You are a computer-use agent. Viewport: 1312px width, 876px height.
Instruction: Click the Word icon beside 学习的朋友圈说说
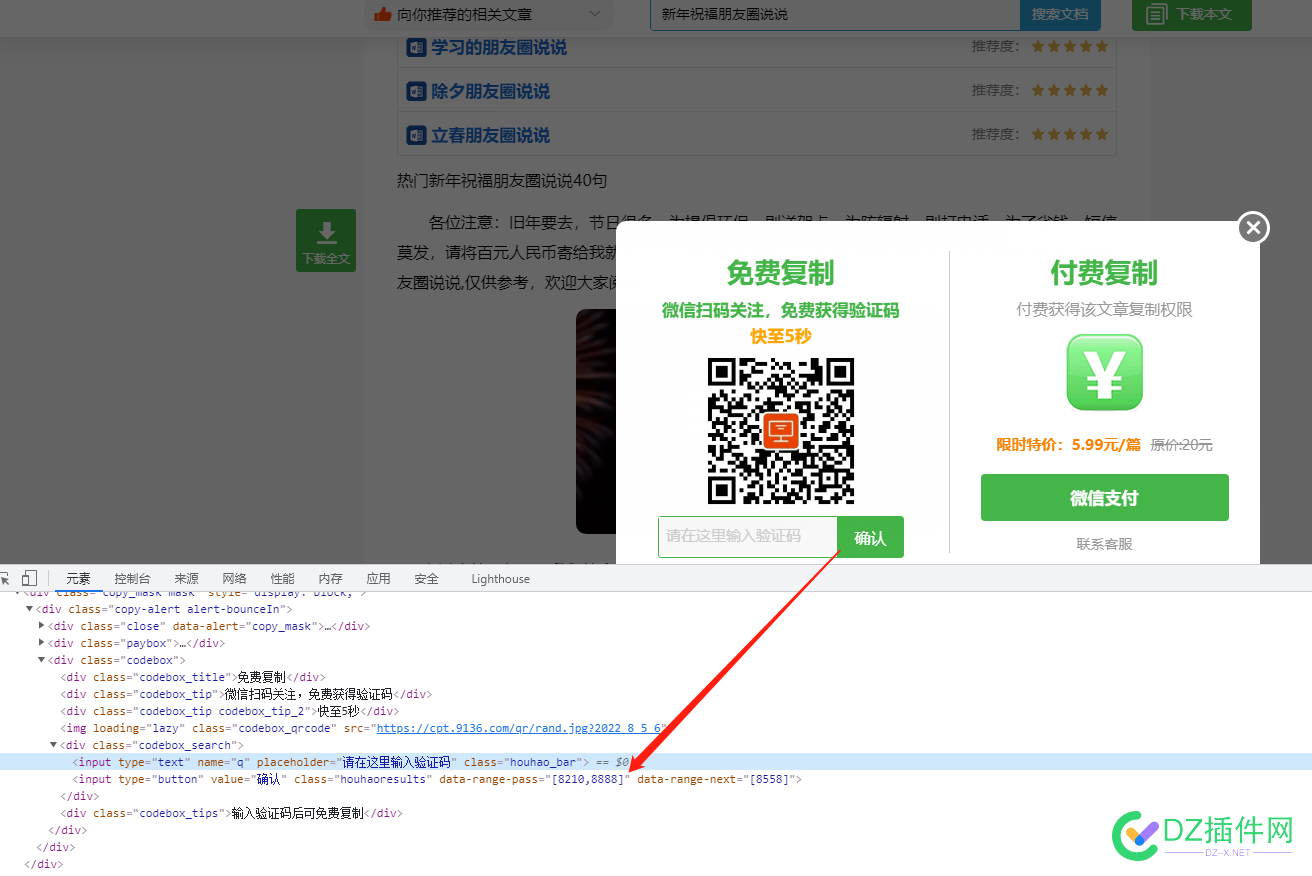coord(416,47)
